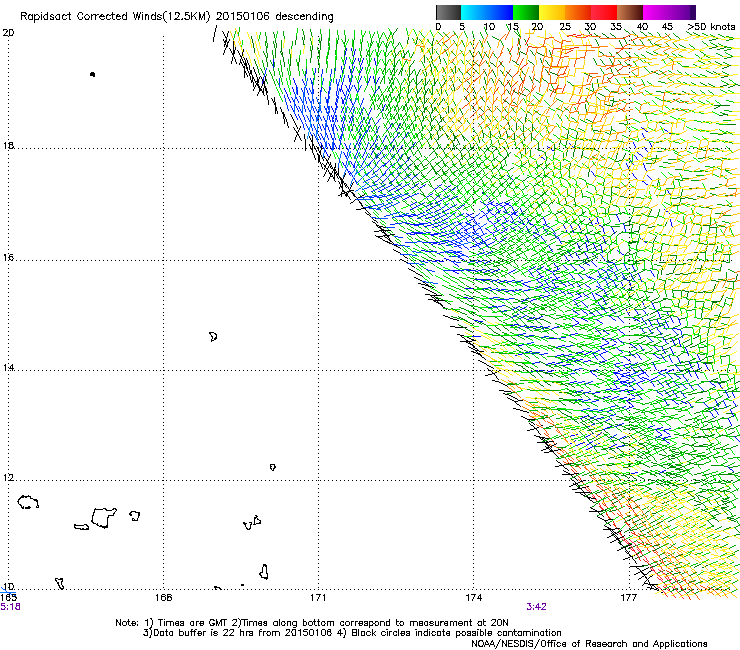This screenshot has width=740, height=650.
Task: Click the yellow 20-25 knots legend swatch
Action: pyautogui.click(x=552, y=12)
